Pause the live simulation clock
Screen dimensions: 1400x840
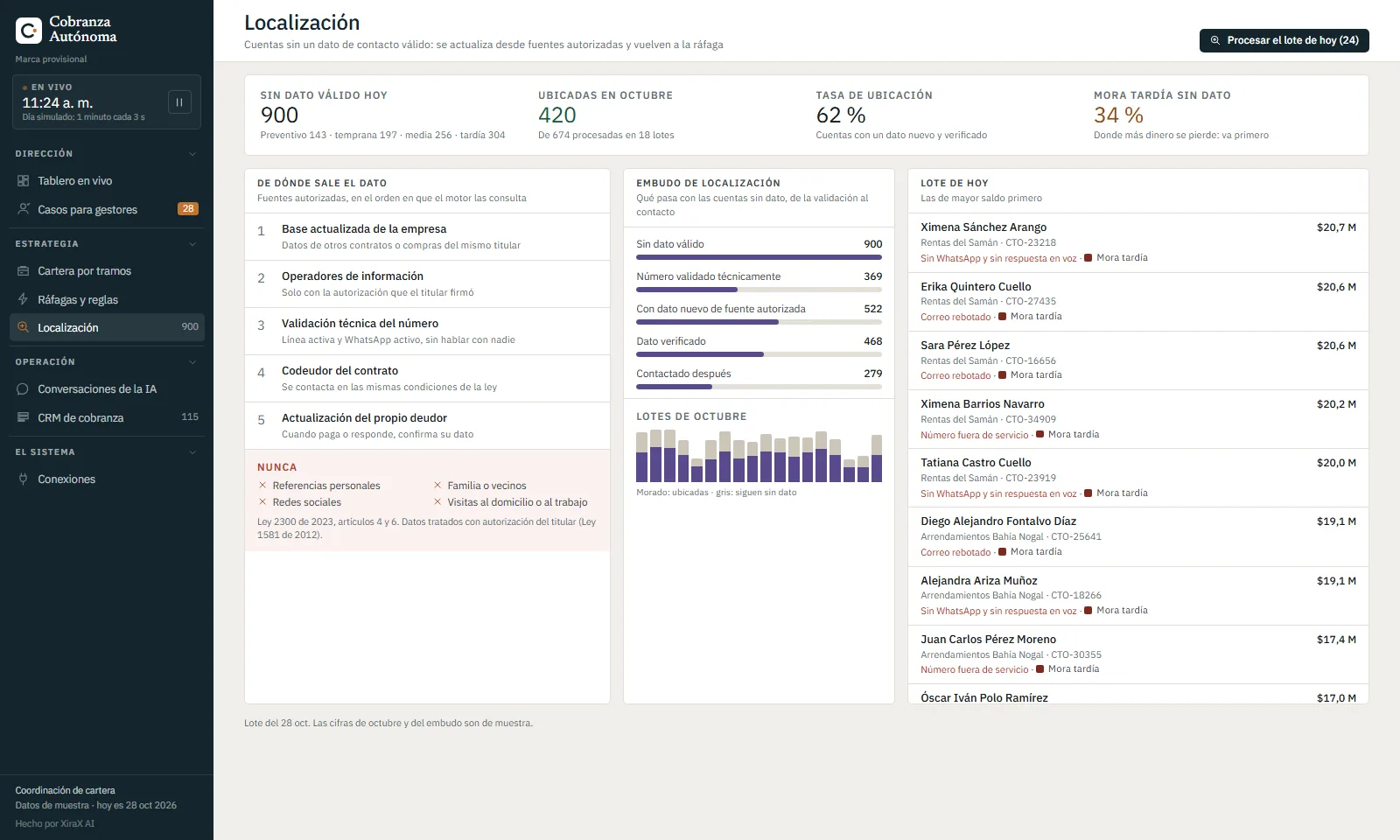[179, 102]
